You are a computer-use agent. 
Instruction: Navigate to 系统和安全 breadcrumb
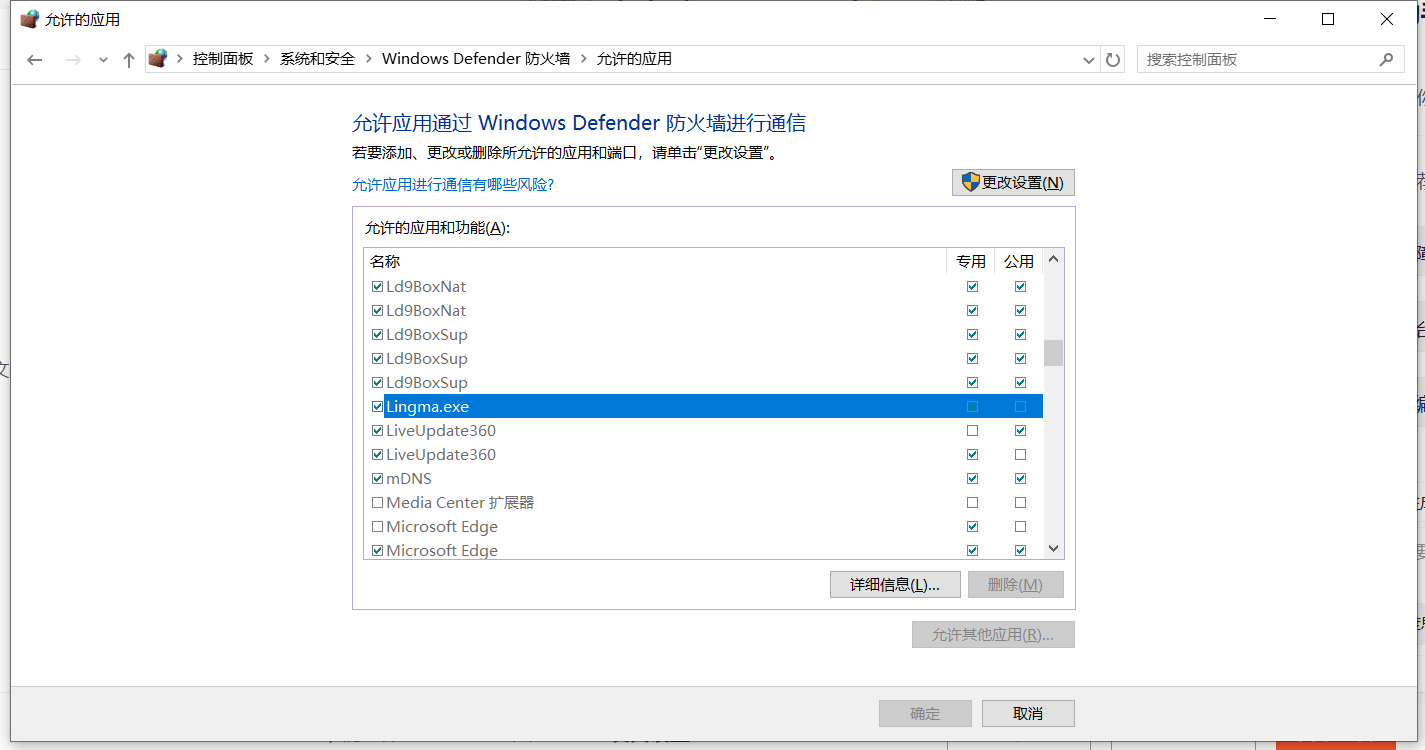point(318,59)
